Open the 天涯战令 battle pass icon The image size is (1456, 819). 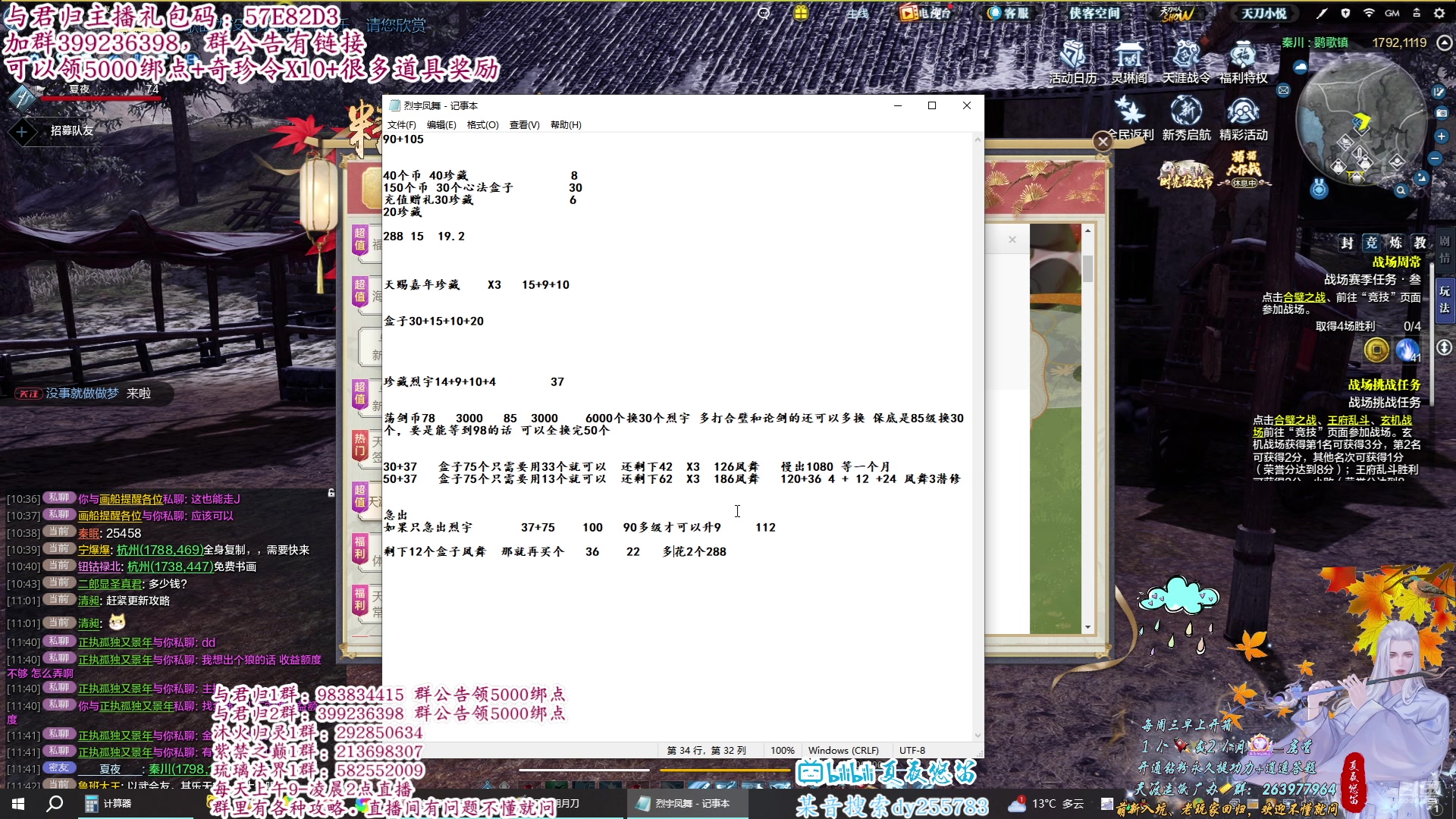pyautogui.click(x=1186, y=61)
